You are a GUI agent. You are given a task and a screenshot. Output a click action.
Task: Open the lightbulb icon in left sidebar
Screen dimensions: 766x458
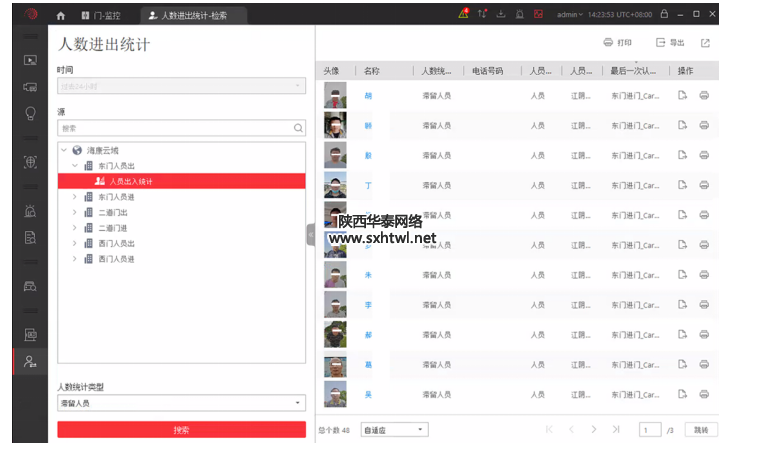[30, 112]
